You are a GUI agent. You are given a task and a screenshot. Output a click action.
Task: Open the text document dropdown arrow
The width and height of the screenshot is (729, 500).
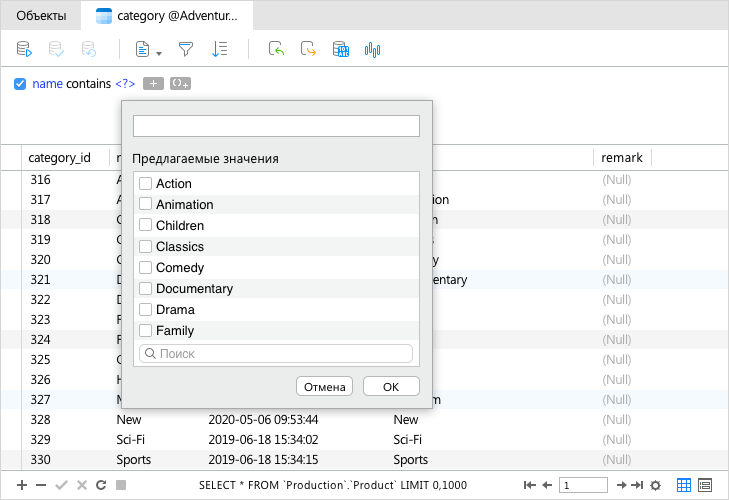pos(159,50)
